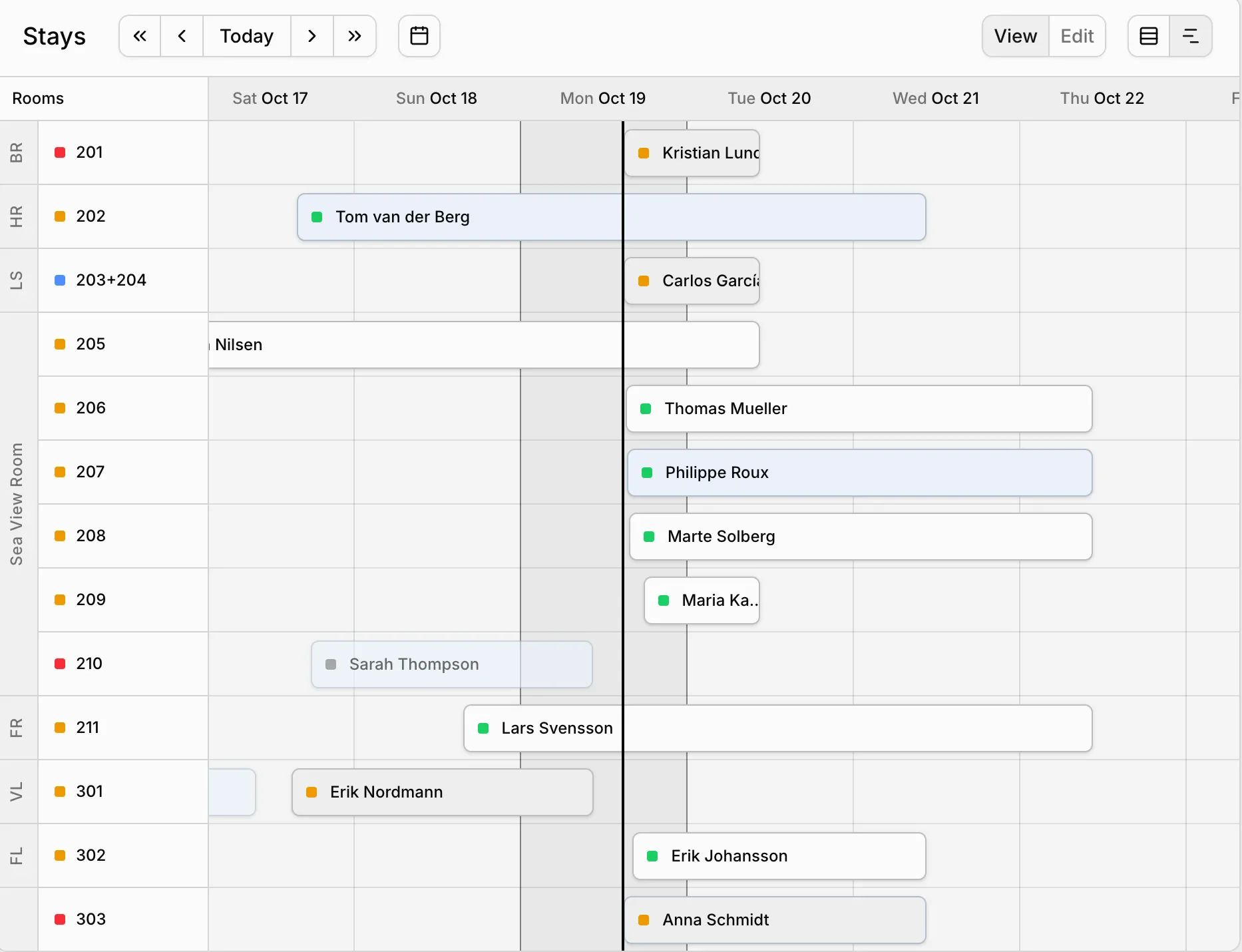Screen dimensions: 1242x952
Task: Click the Sat Oct 17 column header
Action: pyautogui.click(x=270, y=99)
